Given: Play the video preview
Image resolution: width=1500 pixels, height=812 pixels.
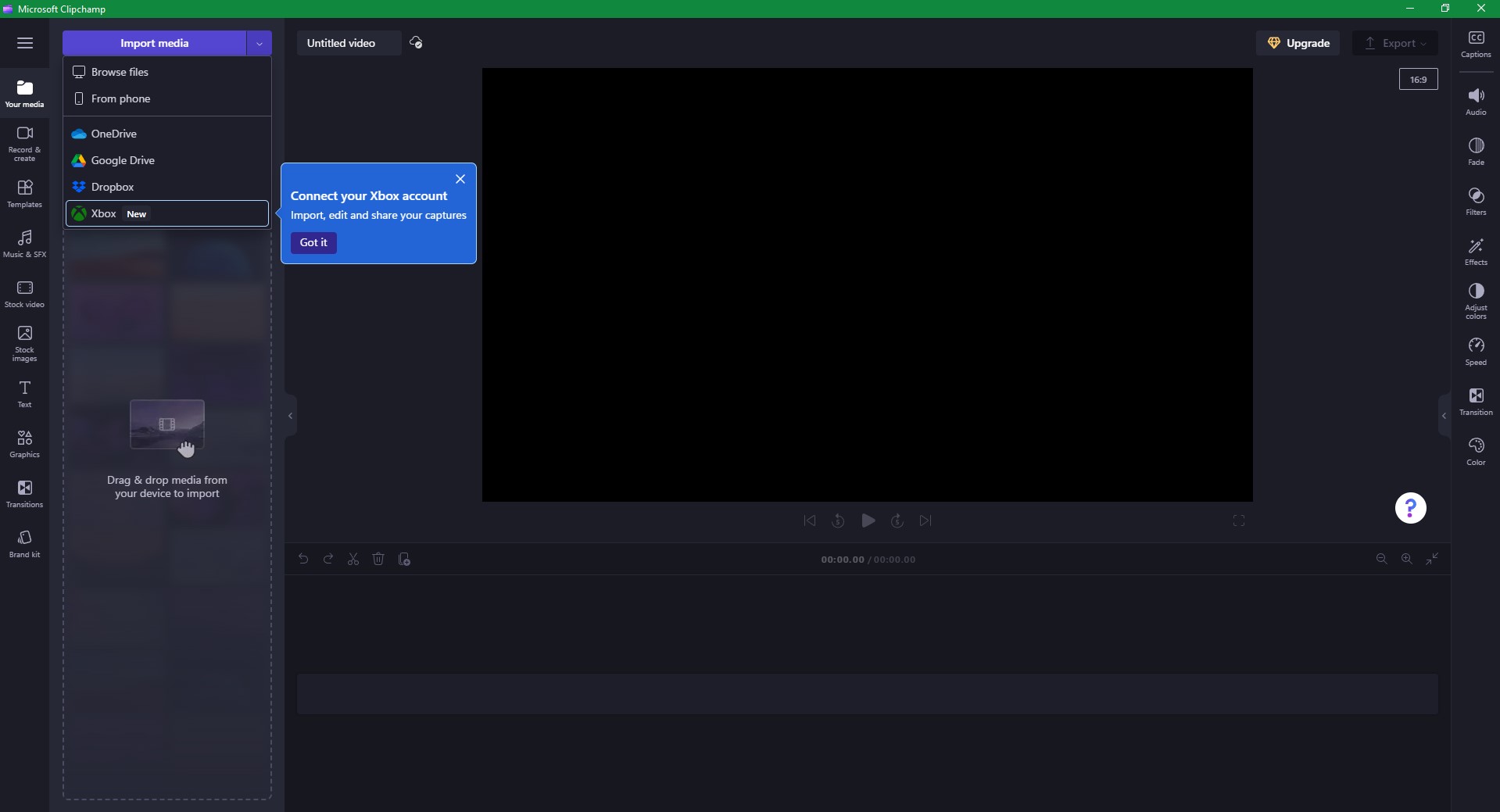Looking at the screenshot, I should point(868,520).
